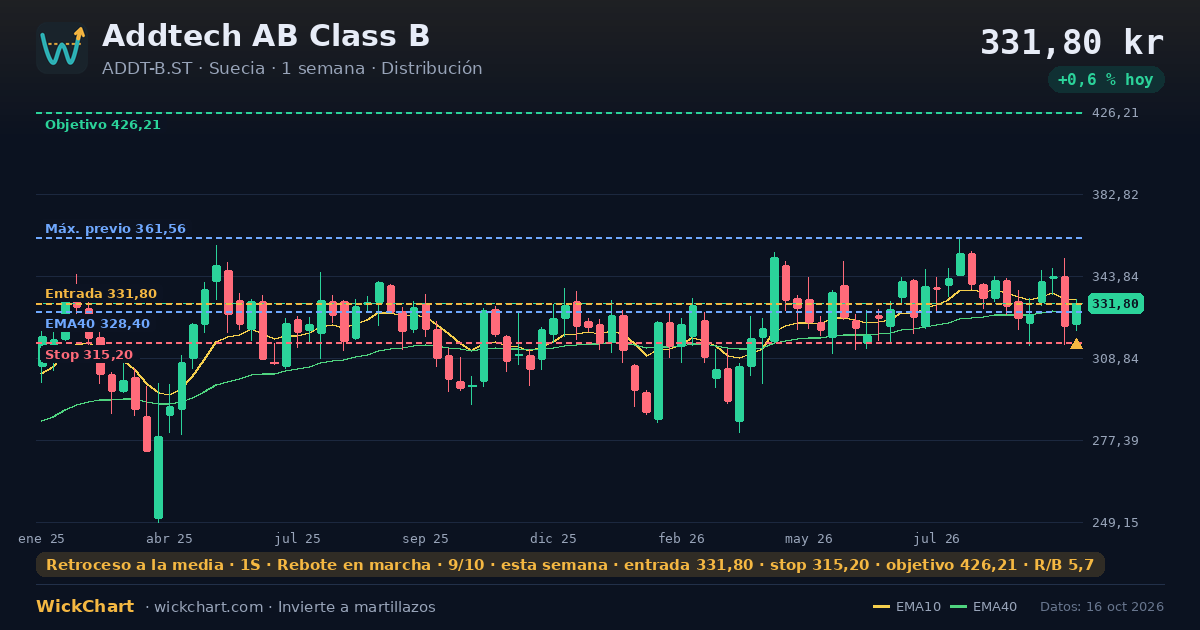Open the wickchart.com footer link
This screenshot has height=630, width=1200.
click(x=207, y=607)
